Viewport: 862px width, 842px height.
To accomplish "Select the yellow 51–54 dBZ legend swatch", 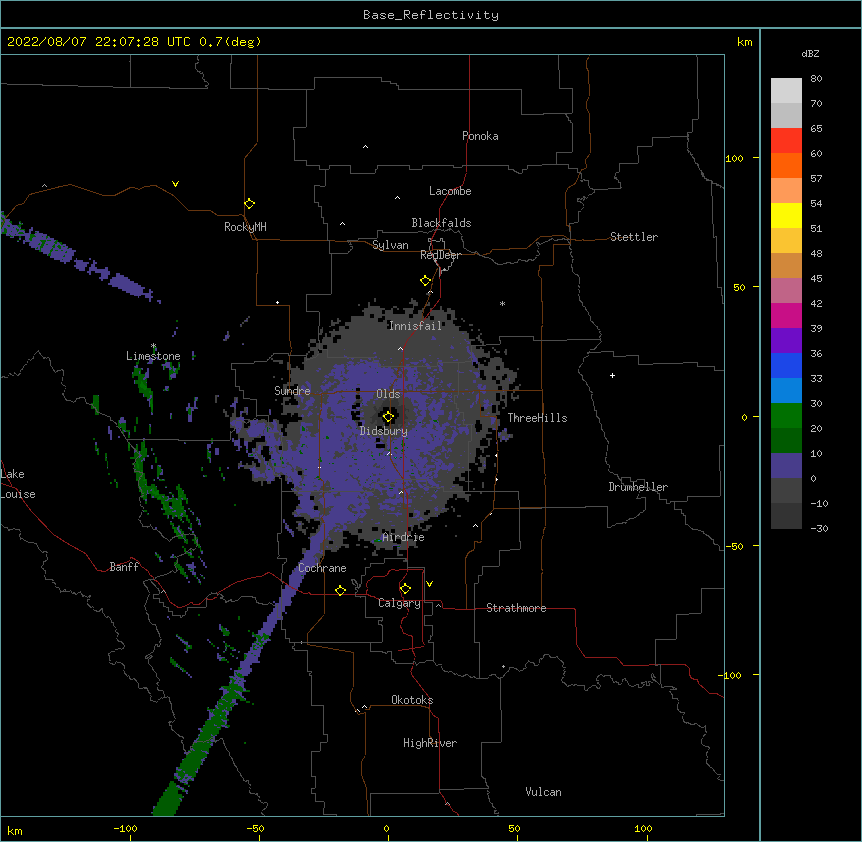I will click(x=786, y=215).
